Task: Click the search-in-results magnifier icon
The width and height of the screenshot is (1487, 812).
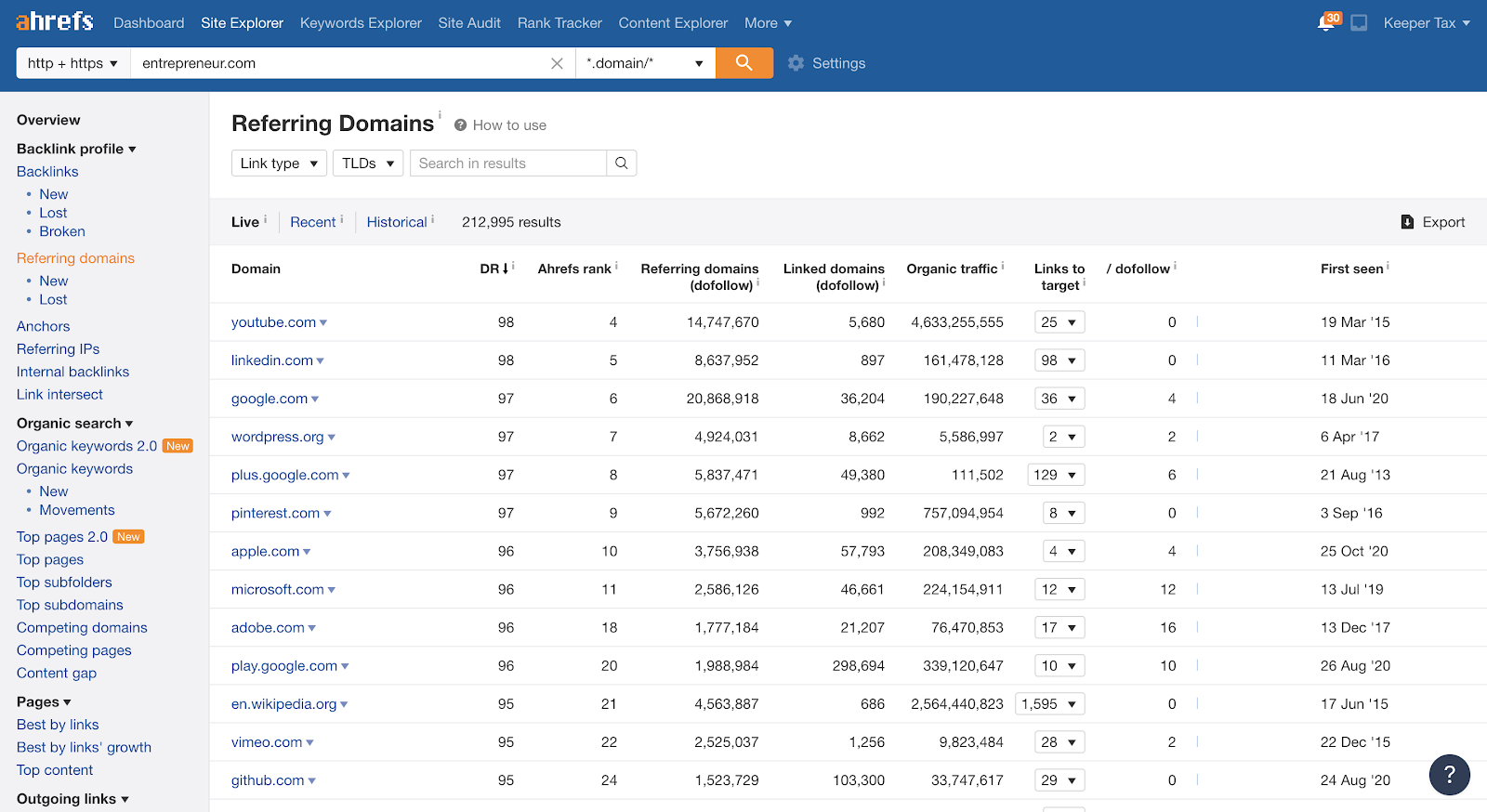Action: [x=621, y=164]
